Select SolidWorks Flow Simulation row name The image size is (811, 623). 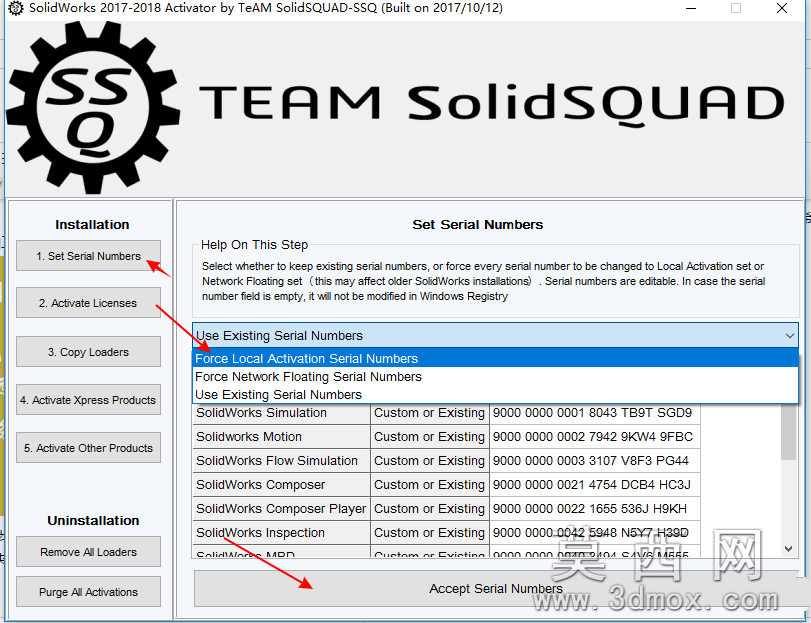tap(281, 460)
